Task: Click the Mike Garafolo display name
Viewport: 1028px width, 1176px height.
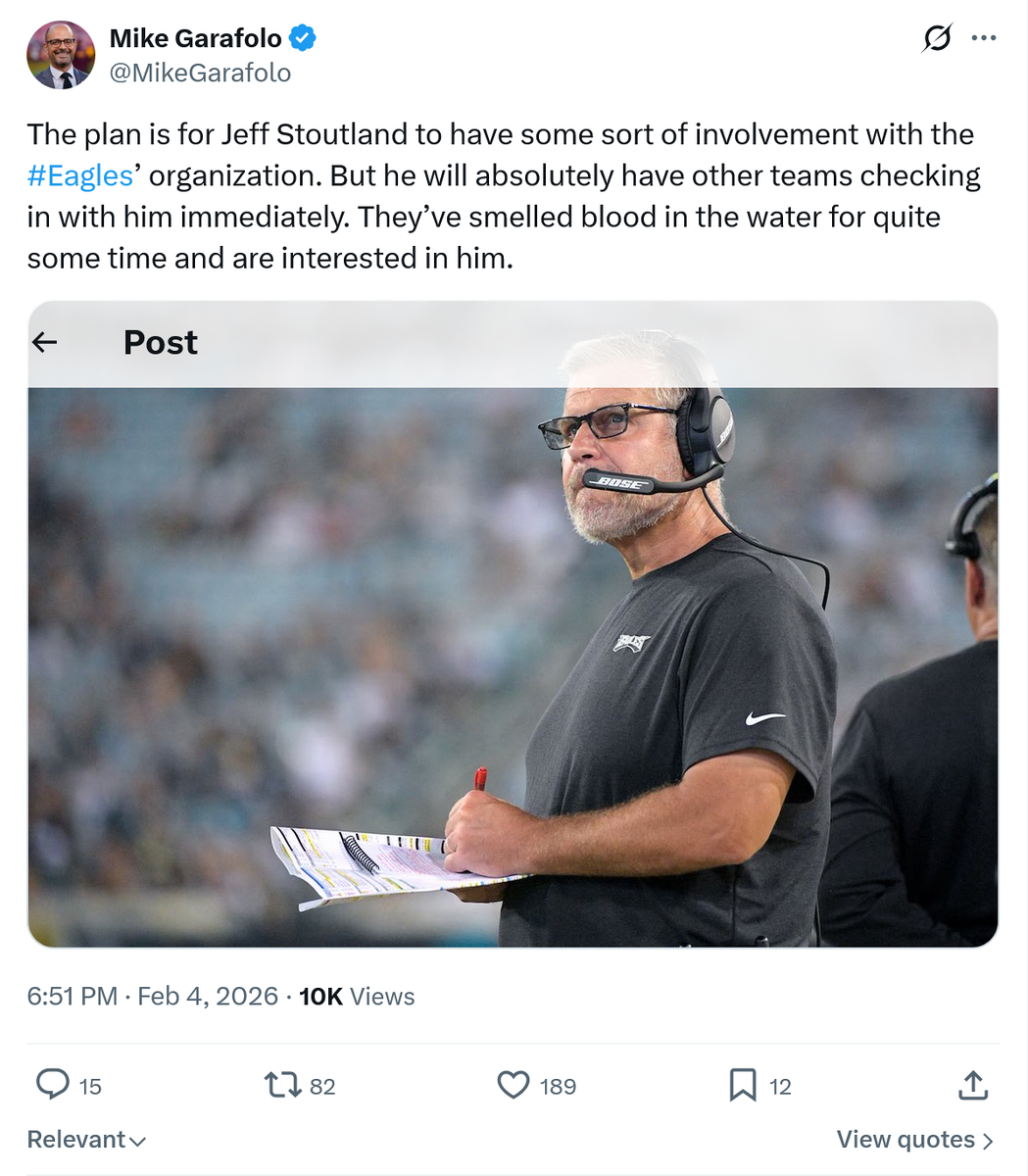Action: coord(195,38)
